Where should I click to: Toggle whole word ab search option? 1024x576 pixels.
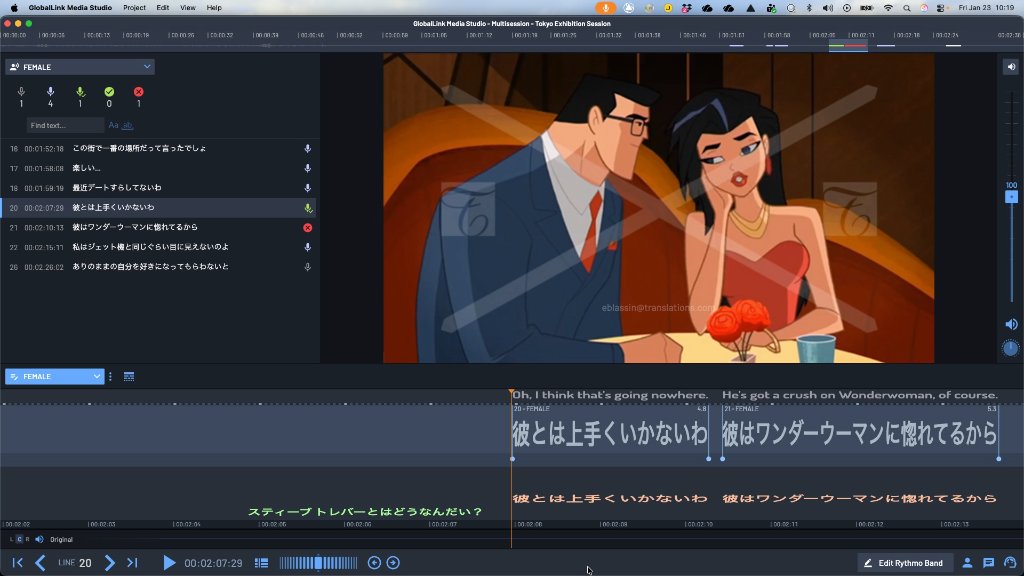coord(128,126)
